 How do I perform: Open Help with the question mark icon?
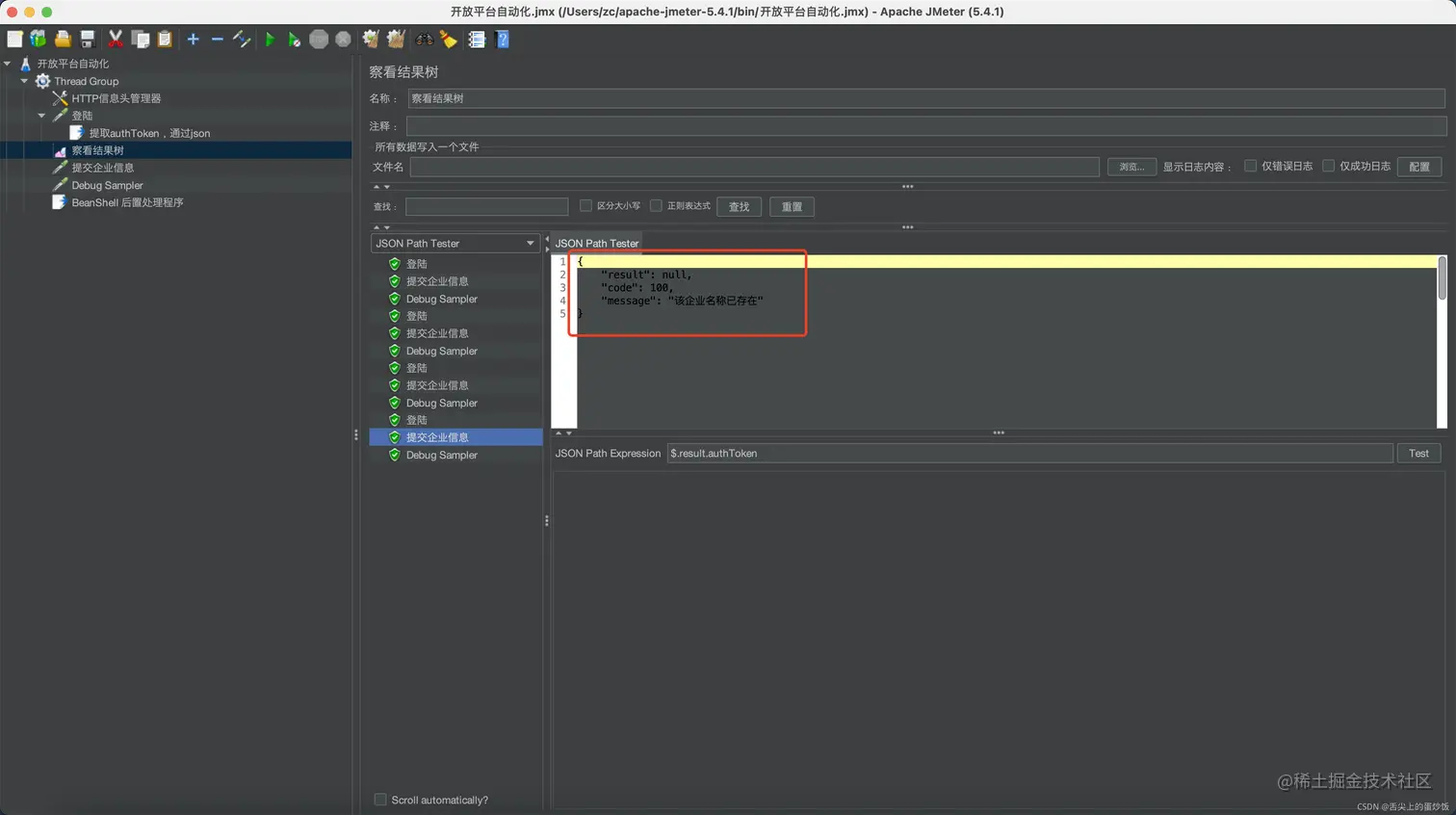(x=502, y=39)
